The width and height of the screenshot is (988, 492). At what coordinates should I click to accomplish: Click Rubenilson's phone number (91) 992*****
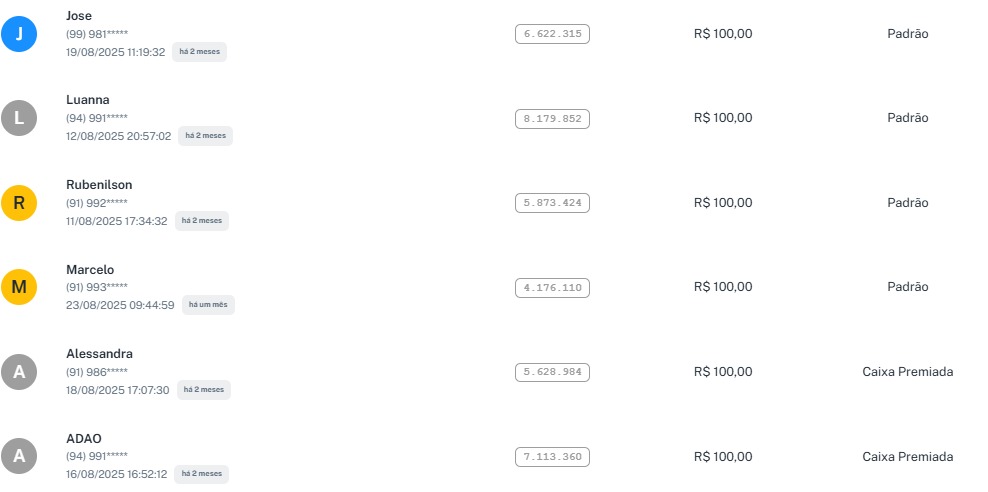click(97, 203)
